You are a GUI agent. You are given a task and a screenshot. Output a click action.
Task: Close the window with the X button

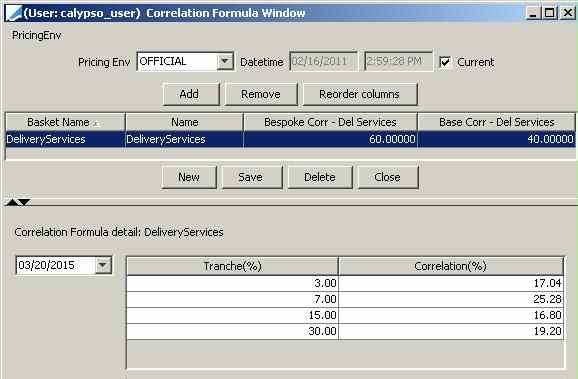click(568, 13)
